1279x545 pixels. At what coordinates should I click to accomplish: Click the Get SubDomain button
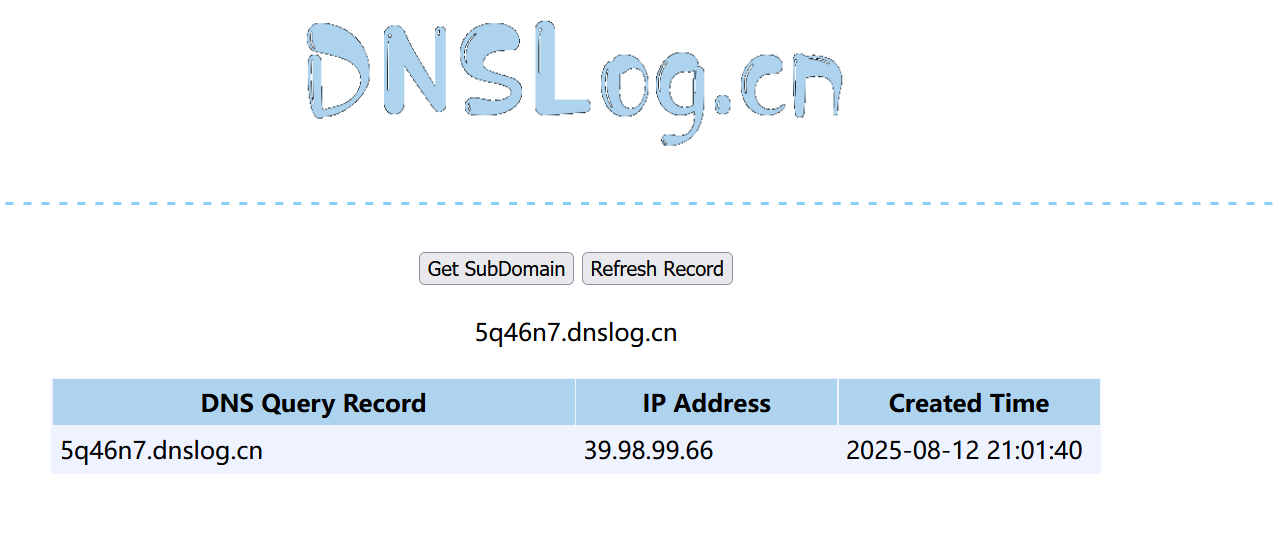point(496,269)
